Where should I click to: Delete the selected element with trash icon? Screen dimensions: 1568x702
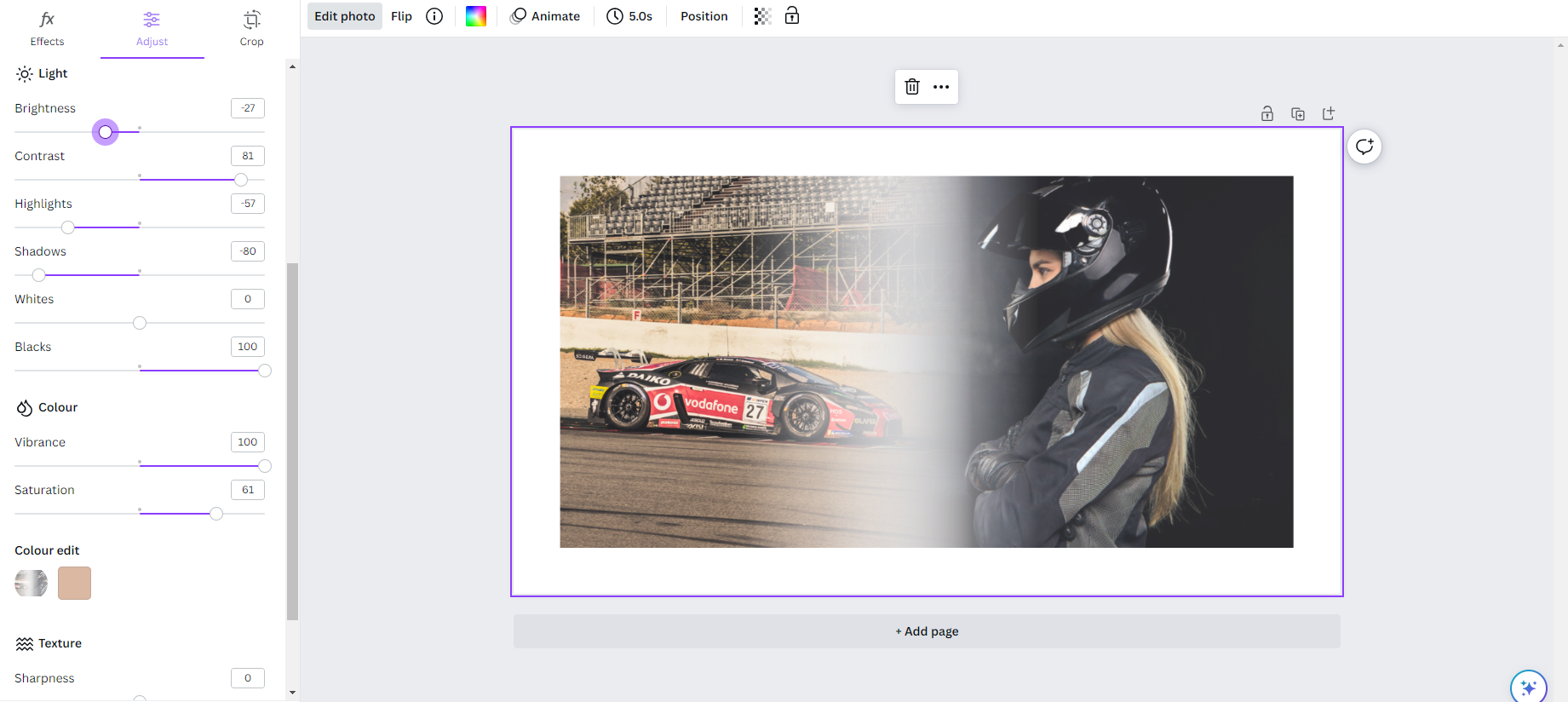(x=912, y=87)
